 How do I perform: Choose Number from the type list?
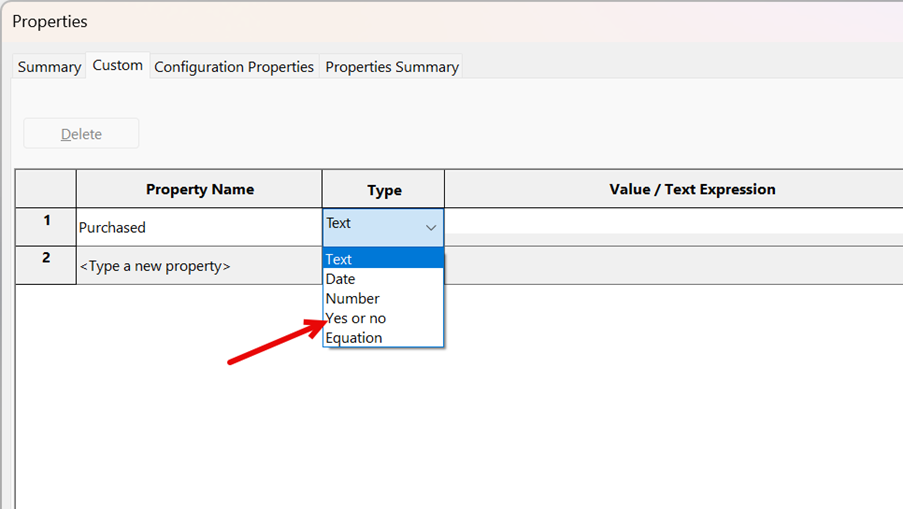(383, 298)
